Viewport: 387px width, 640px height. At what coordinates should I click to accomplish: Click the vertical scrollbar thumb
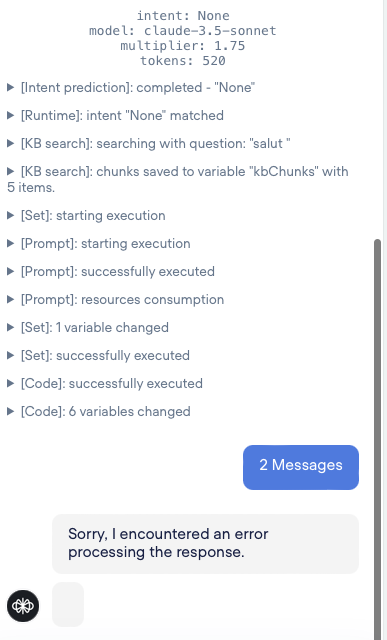[377, 439]
